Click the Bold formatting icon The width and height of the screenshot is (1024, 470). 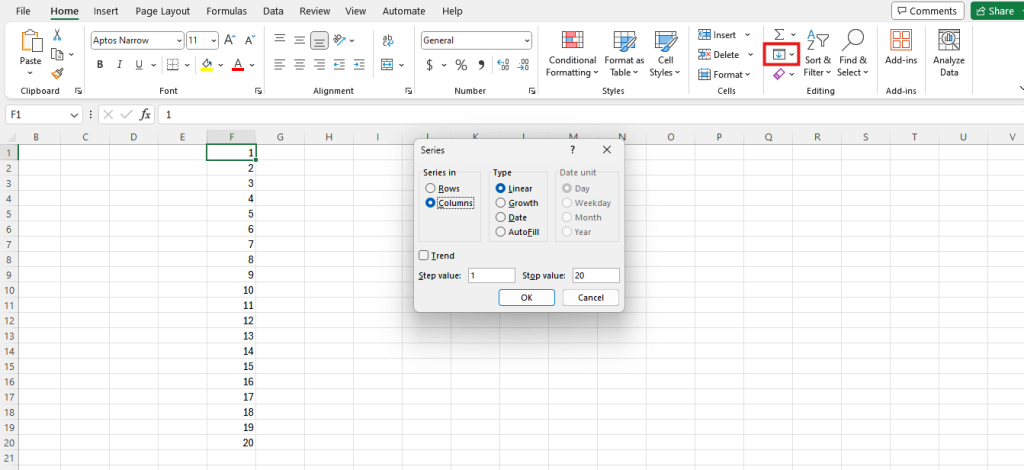99,64
